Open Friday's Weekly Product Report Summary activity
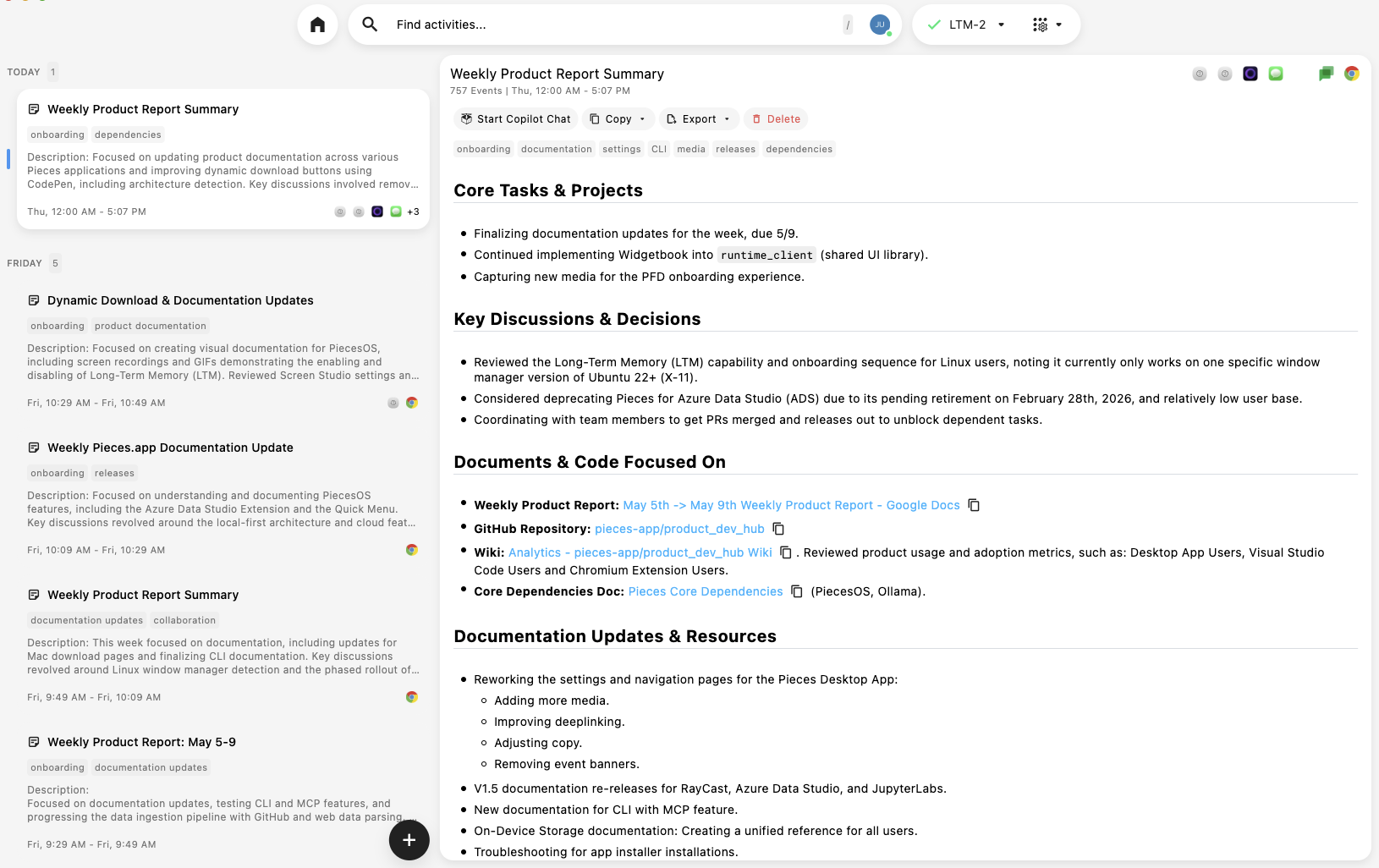1379x868 pixels. coord(223,645)
